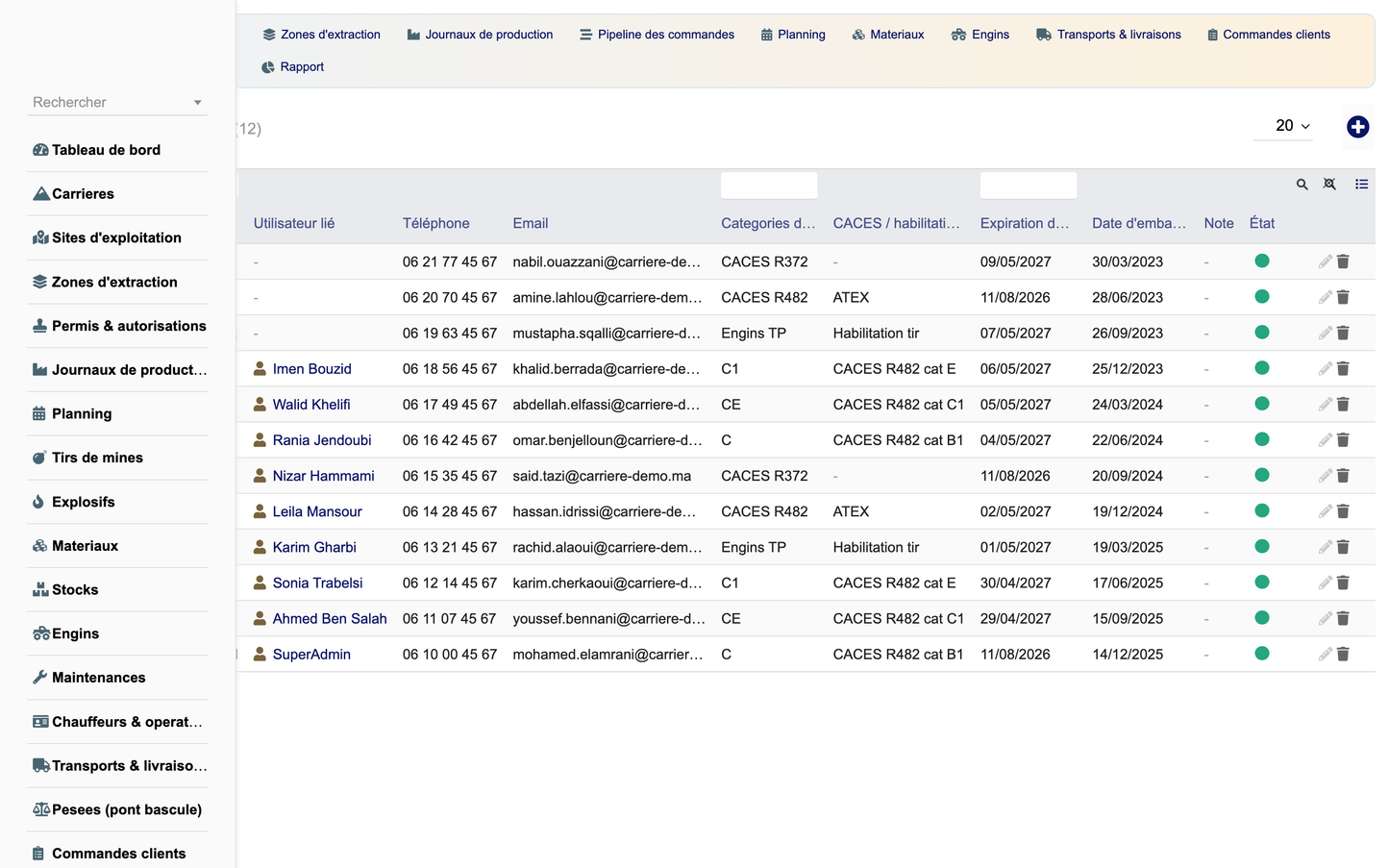Open Planning top tab

pos(793,35)
